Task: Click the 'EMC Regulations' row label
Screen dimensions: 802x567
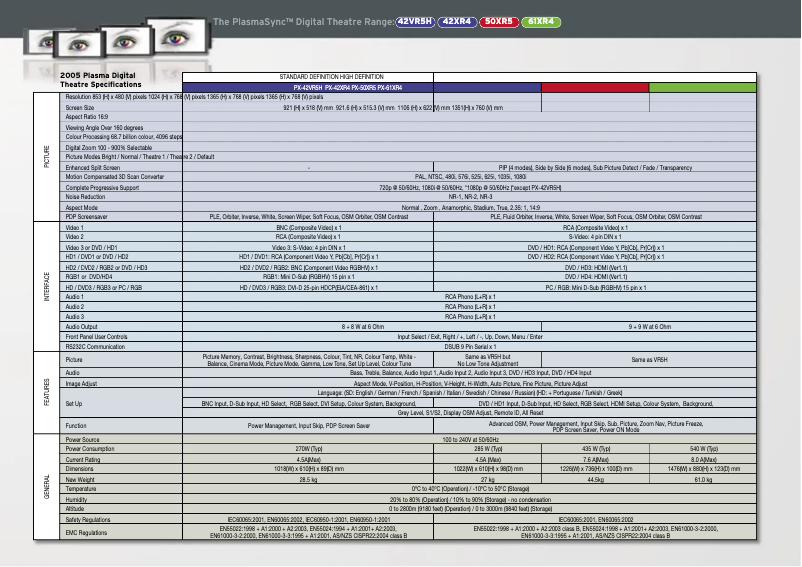Action: point(86,533)
